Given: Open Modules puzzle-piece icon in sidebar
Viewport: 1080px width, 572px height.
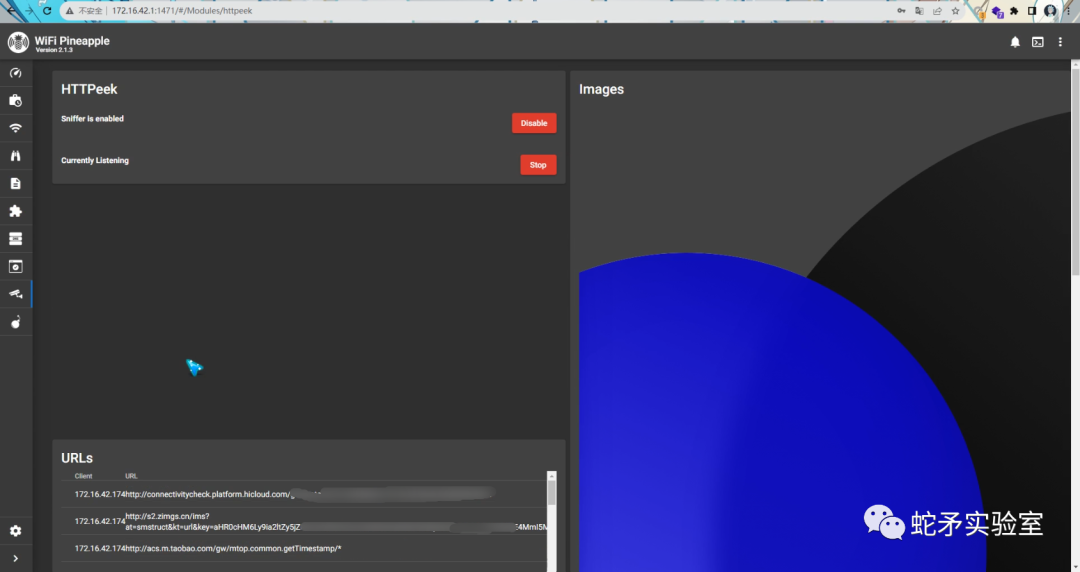Looking at the screenshot, I should [x=15, y=211].
